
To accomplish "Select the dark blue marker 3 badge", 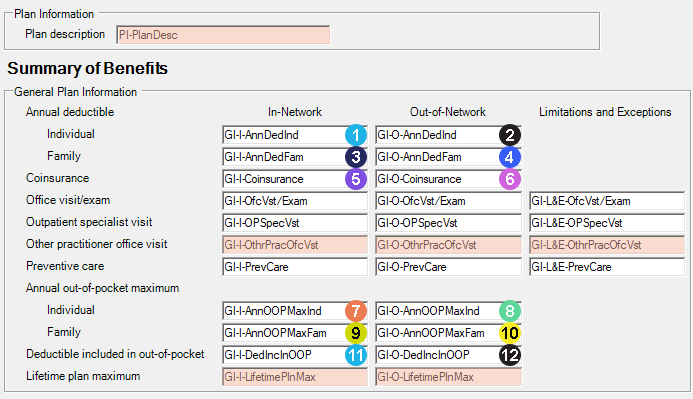I will click(x=356, y=157).
